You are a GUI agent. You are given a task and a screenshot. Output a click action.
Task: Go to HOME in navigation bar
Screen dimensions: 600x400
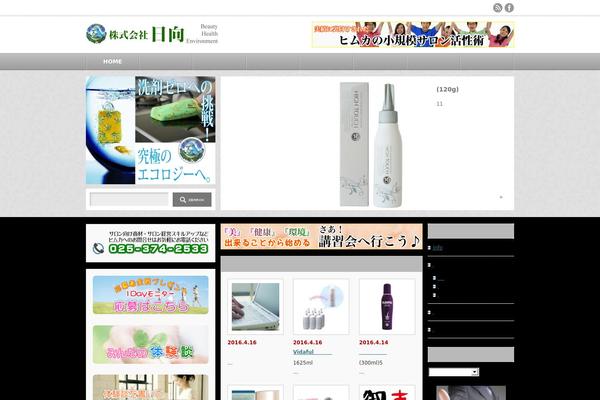[112, 61]
